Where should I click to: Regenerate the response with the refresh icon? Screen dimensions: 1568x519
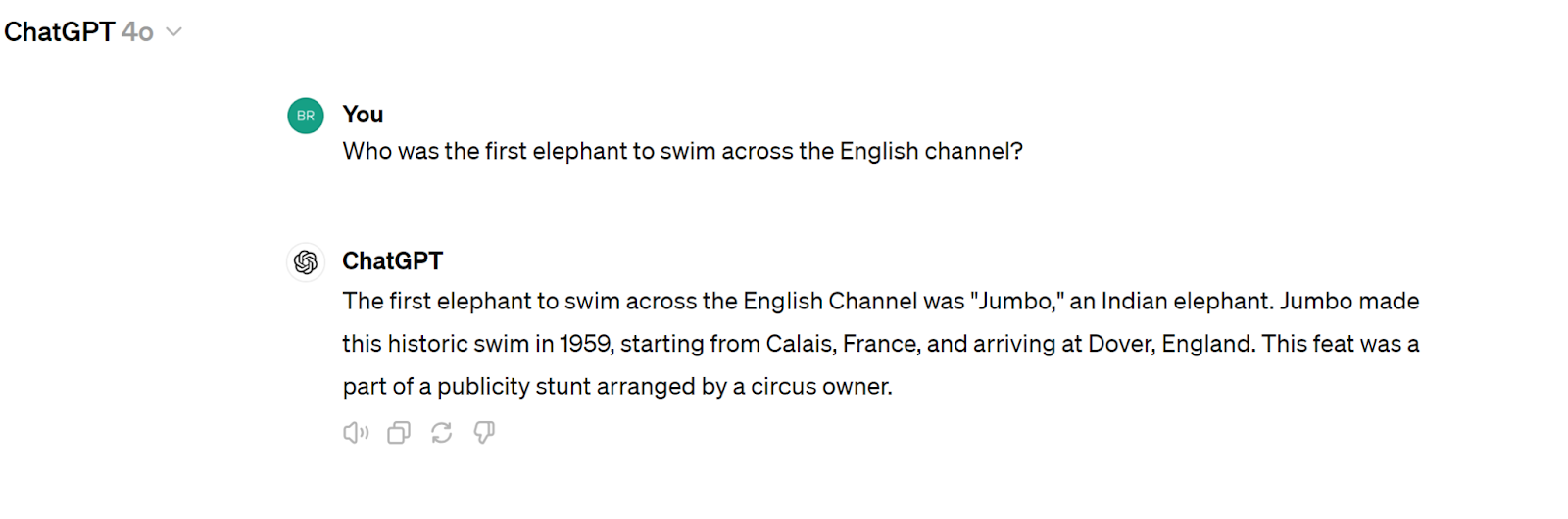tap(442, 433)
